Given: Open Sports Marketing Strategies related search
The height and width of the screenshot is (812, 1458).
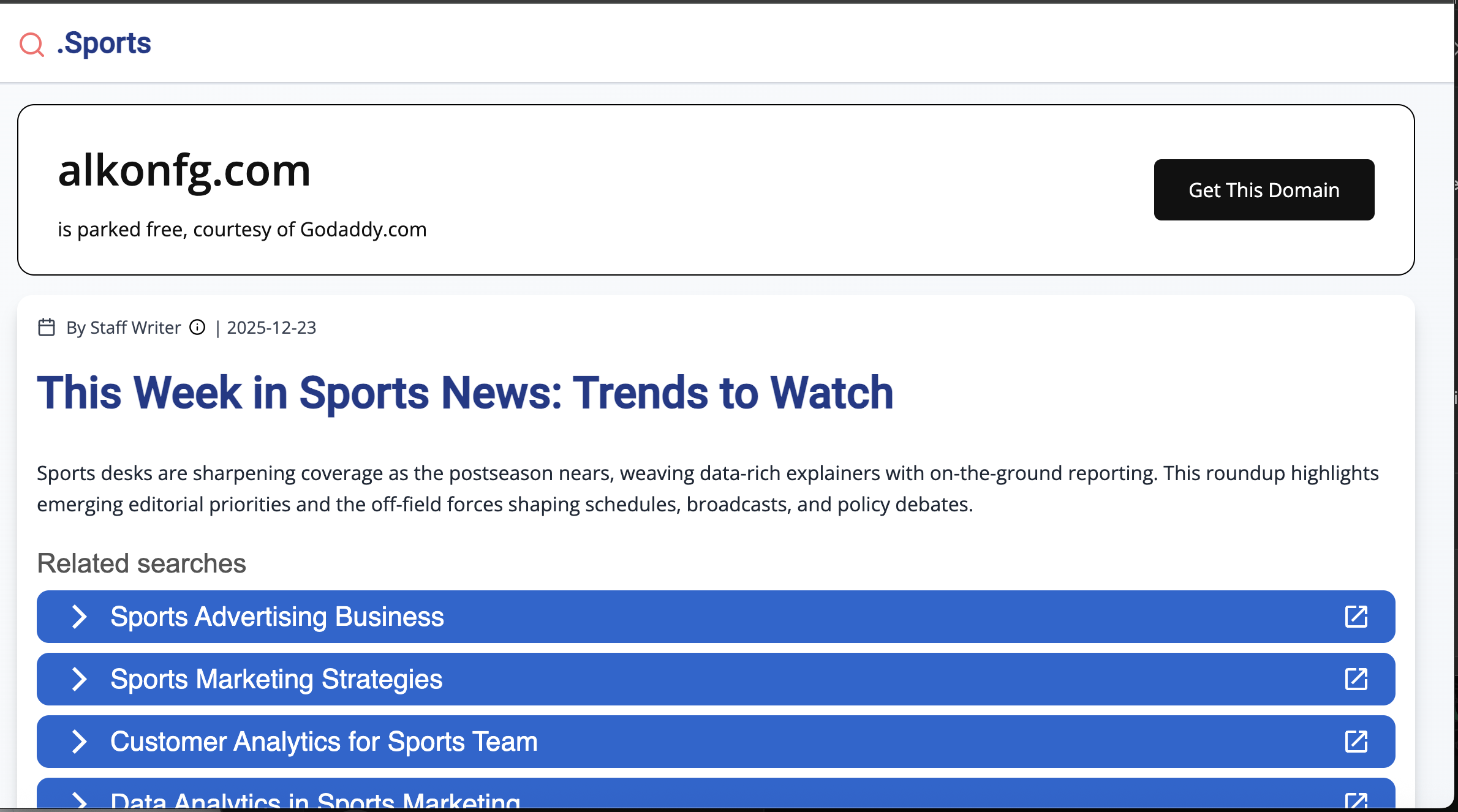Looking at the screenshot, I should click(276, 679).
